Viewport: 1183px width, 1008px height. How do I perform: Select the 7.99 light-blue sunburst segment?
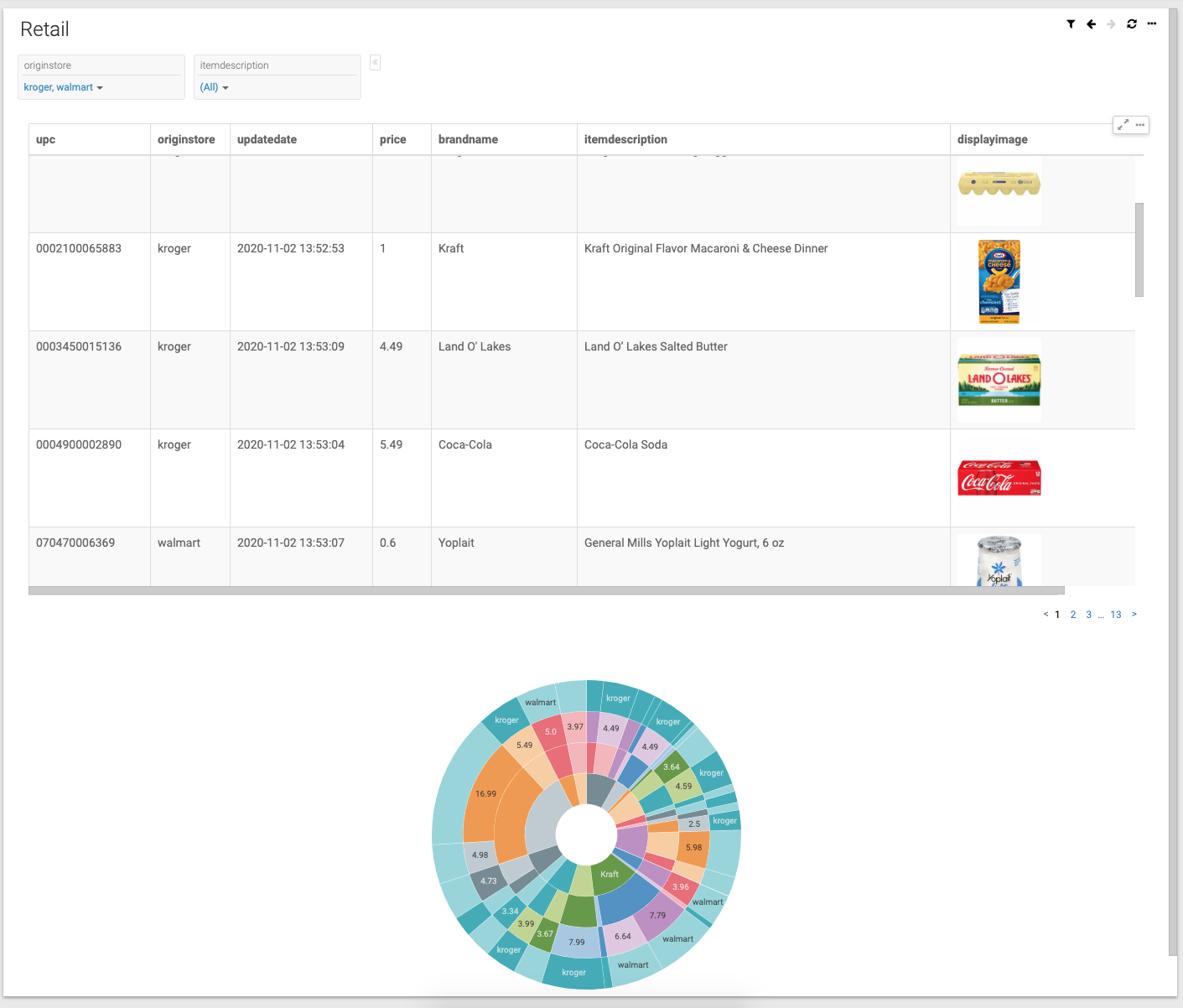coord(576,942)
